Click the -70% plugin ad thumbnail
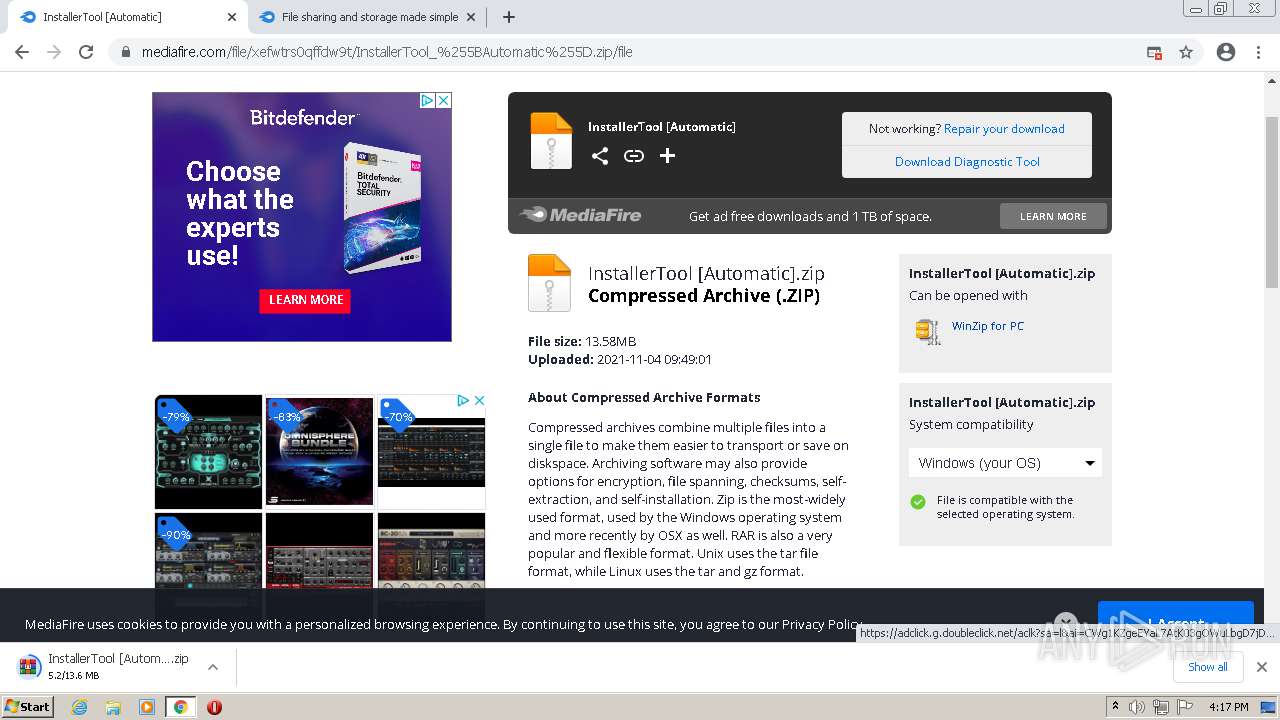The height and width of the screenshot is (720, 1280). point(431,452)
